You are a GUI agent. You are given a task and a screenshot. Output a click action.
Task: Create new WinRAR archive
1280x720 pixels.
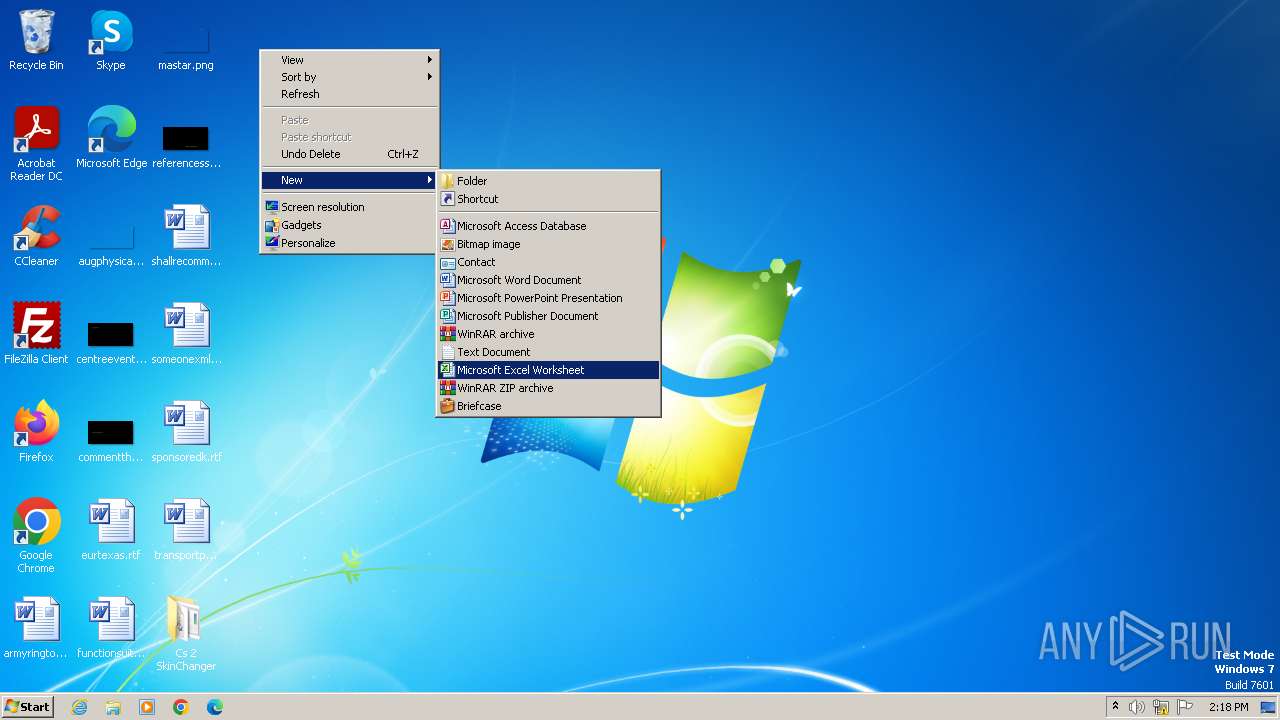[x=548, y=334]
